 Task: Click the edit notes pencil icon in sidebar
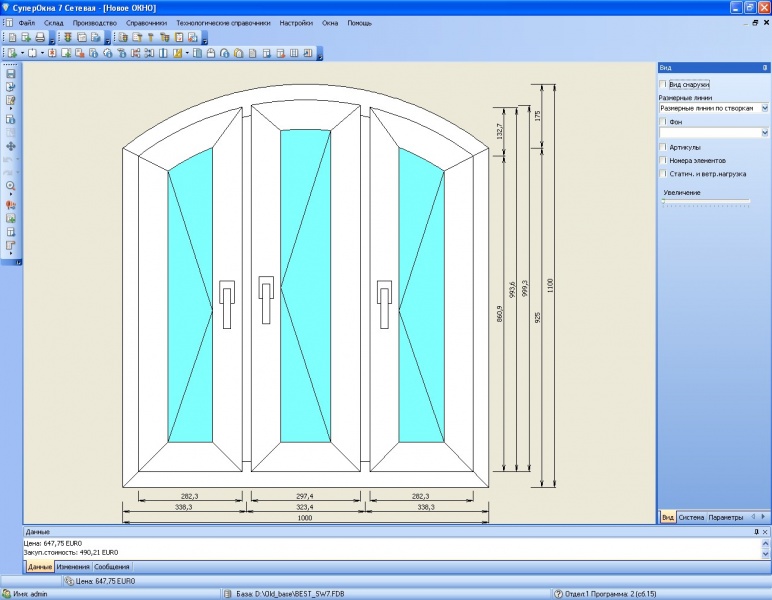pyautogui.click(x=10, y=100)
